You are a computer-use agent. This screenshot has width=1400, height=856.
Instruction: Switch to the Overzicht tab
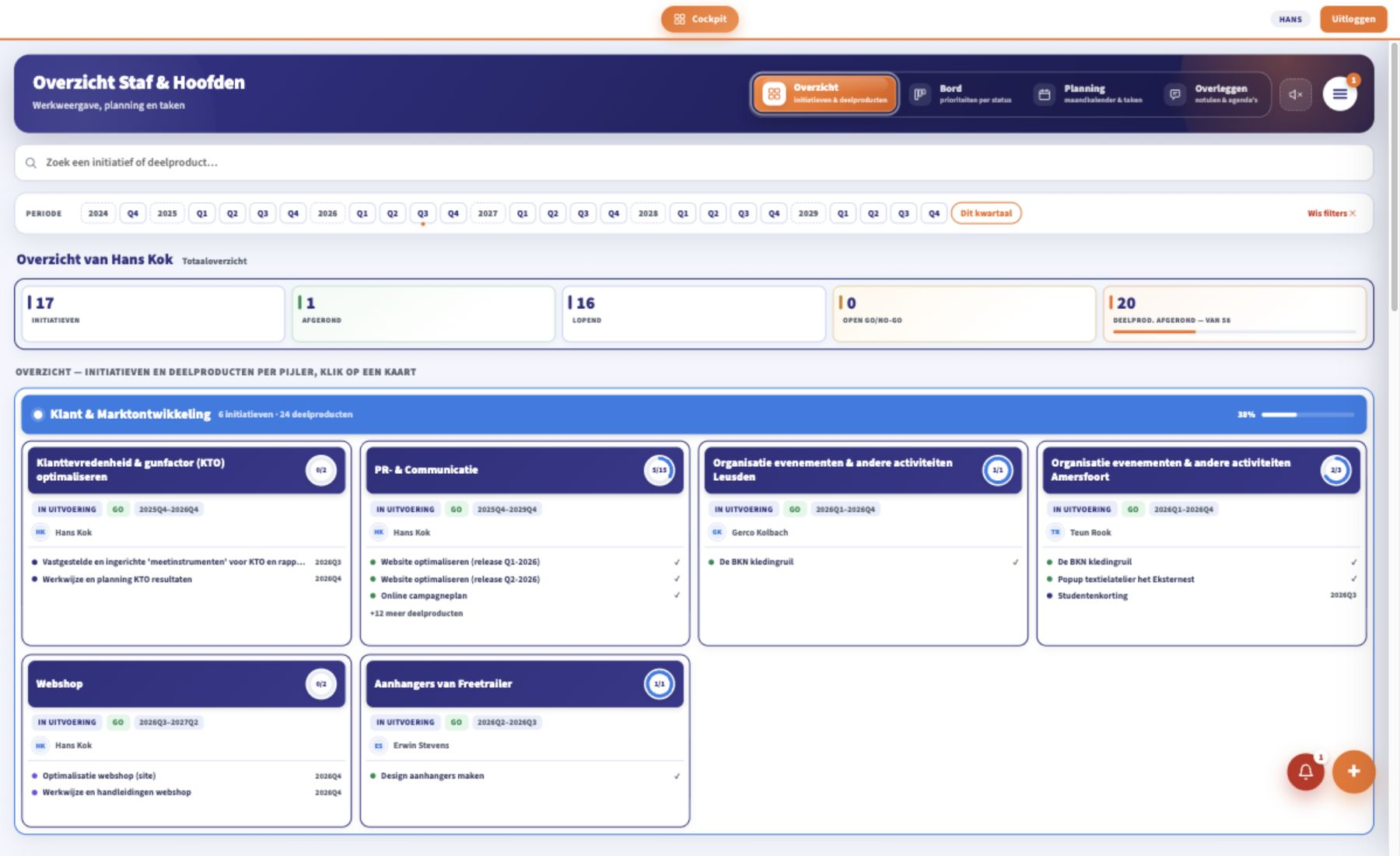(824, 94)
